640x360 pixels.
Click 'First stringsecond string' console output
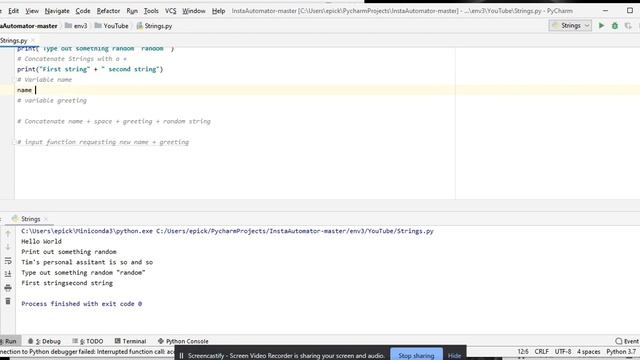coord(67,283)
